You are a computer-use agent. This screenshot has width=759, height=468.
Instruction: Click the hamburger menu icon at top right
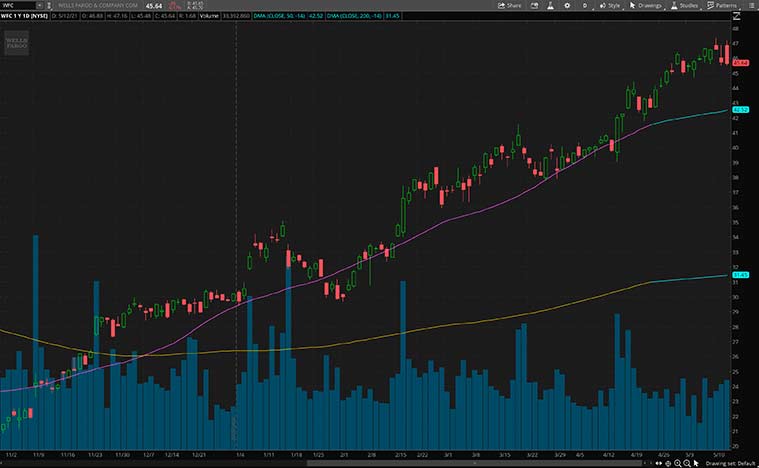(750, 5)
